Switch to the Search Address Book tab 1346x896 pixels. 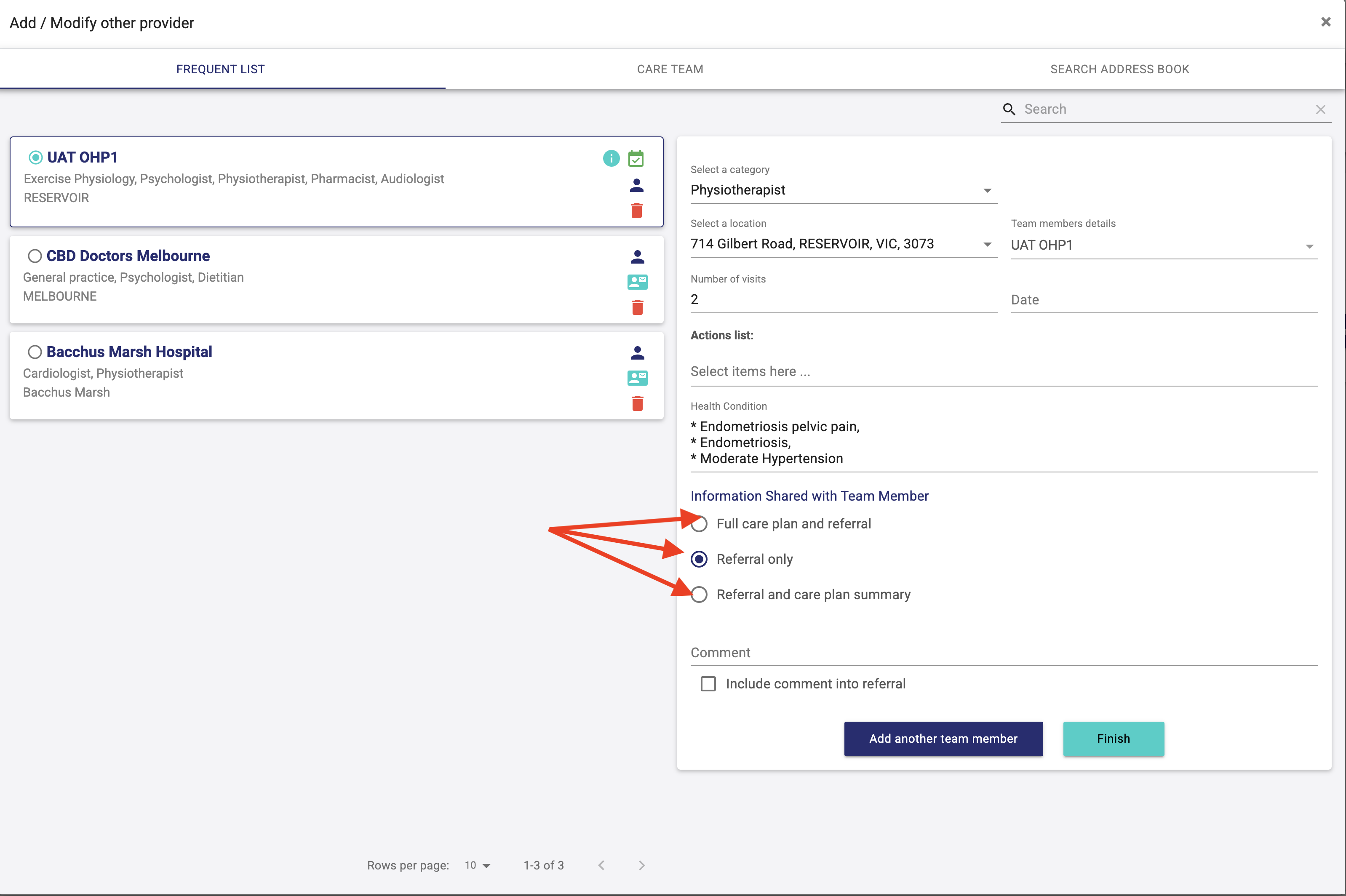(x=1120, y=69)
